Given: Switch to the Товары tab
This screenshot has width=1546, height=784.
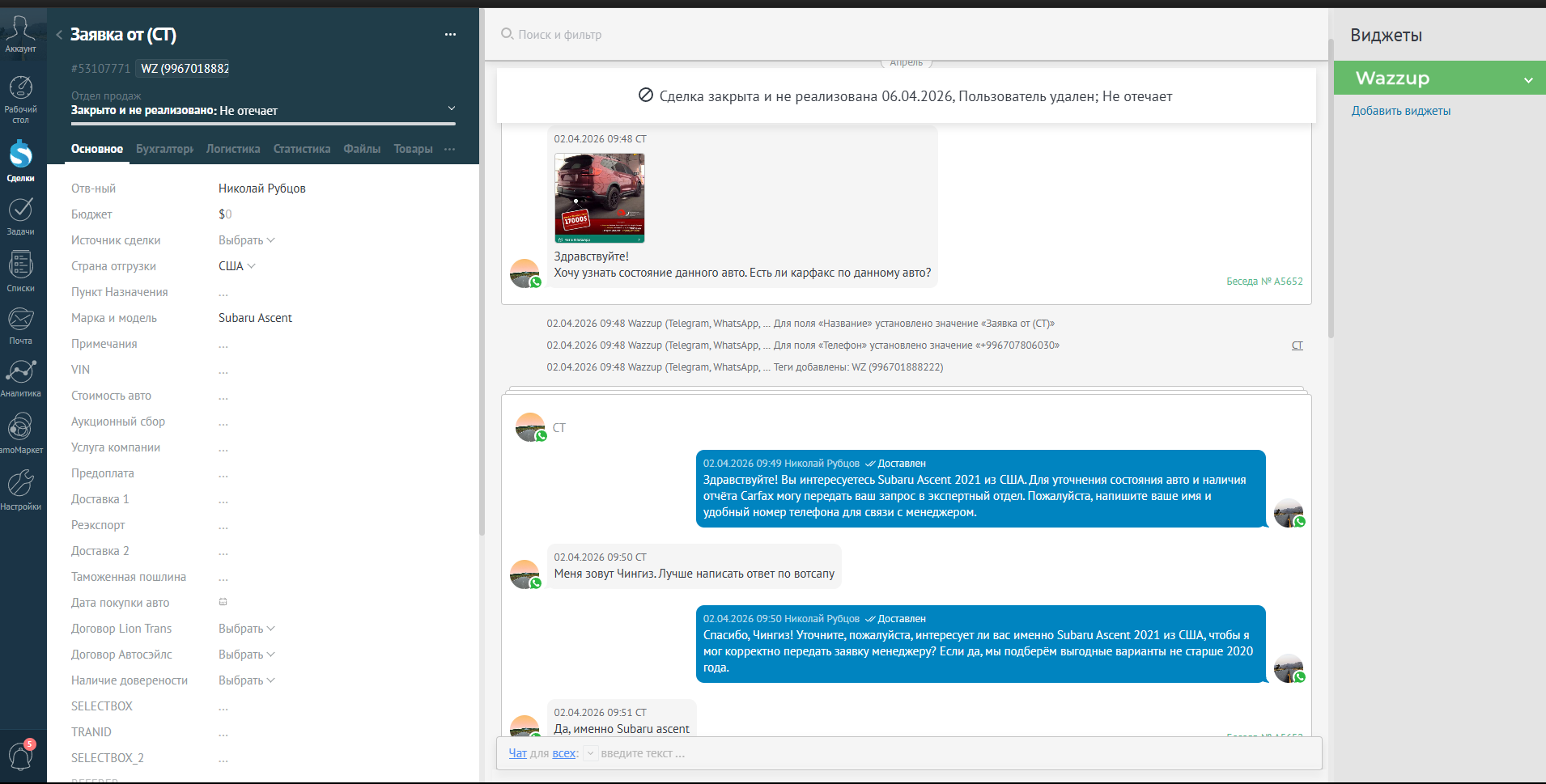Looking at the screenshot, I should pyautogui.click(x=413, y=149).
